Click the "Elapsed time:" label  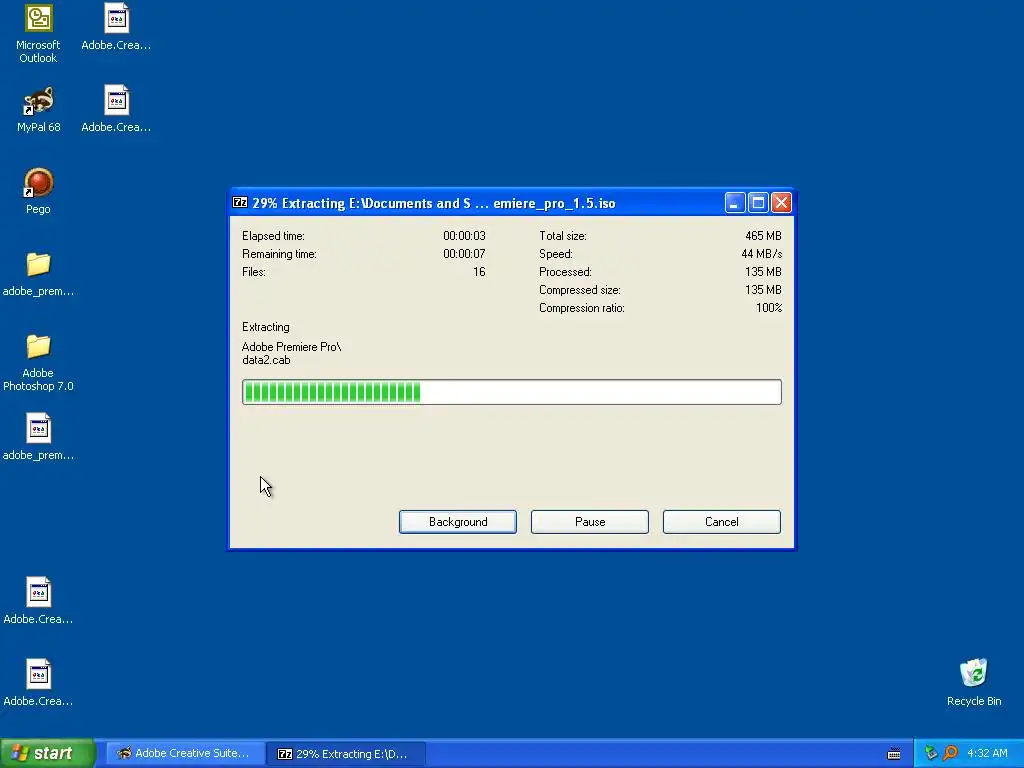273,236
